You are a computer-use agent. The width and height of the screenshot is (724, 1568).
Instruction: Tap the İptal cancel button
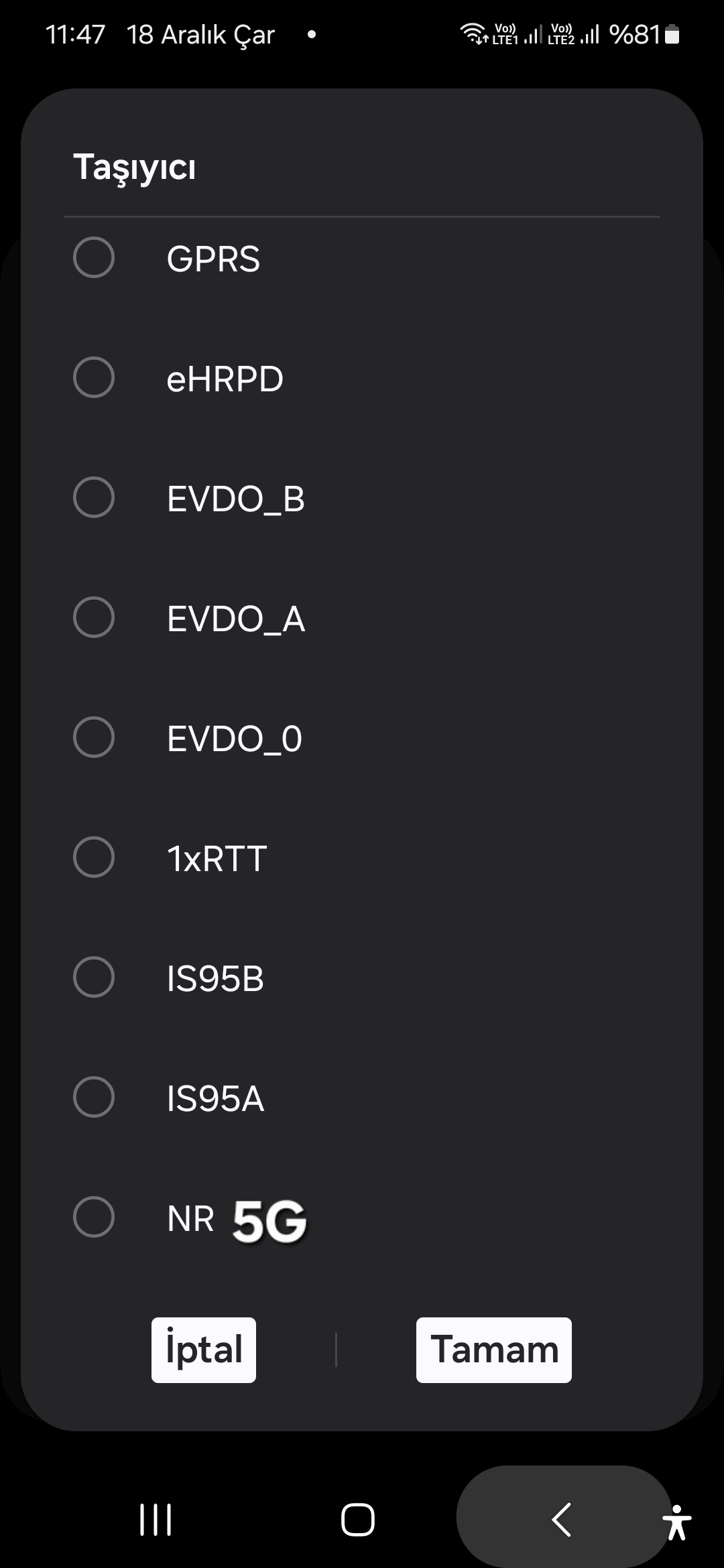pos(204,1350)
